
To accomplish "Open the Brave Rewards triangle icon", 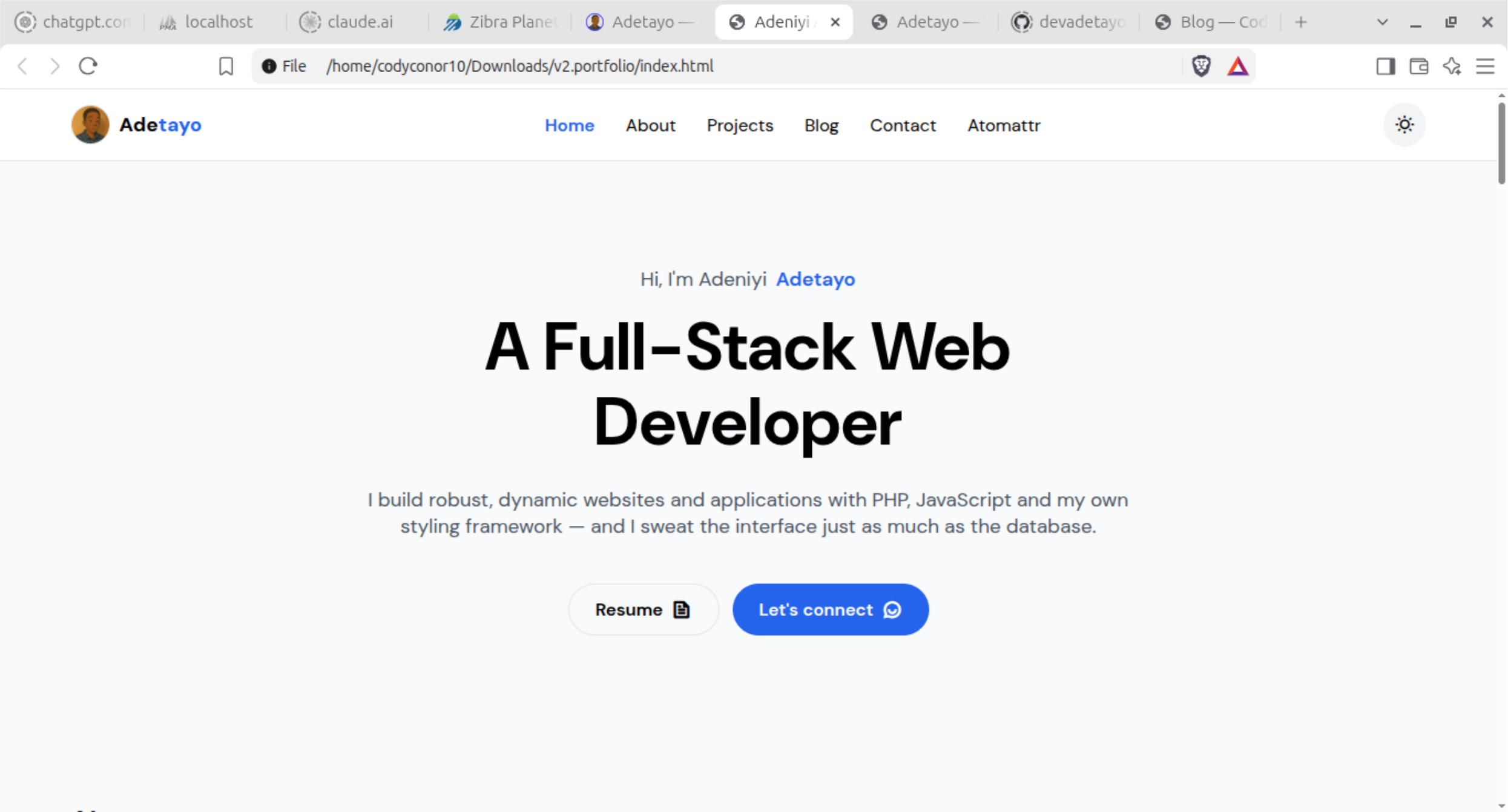I will click(1238, 65).
